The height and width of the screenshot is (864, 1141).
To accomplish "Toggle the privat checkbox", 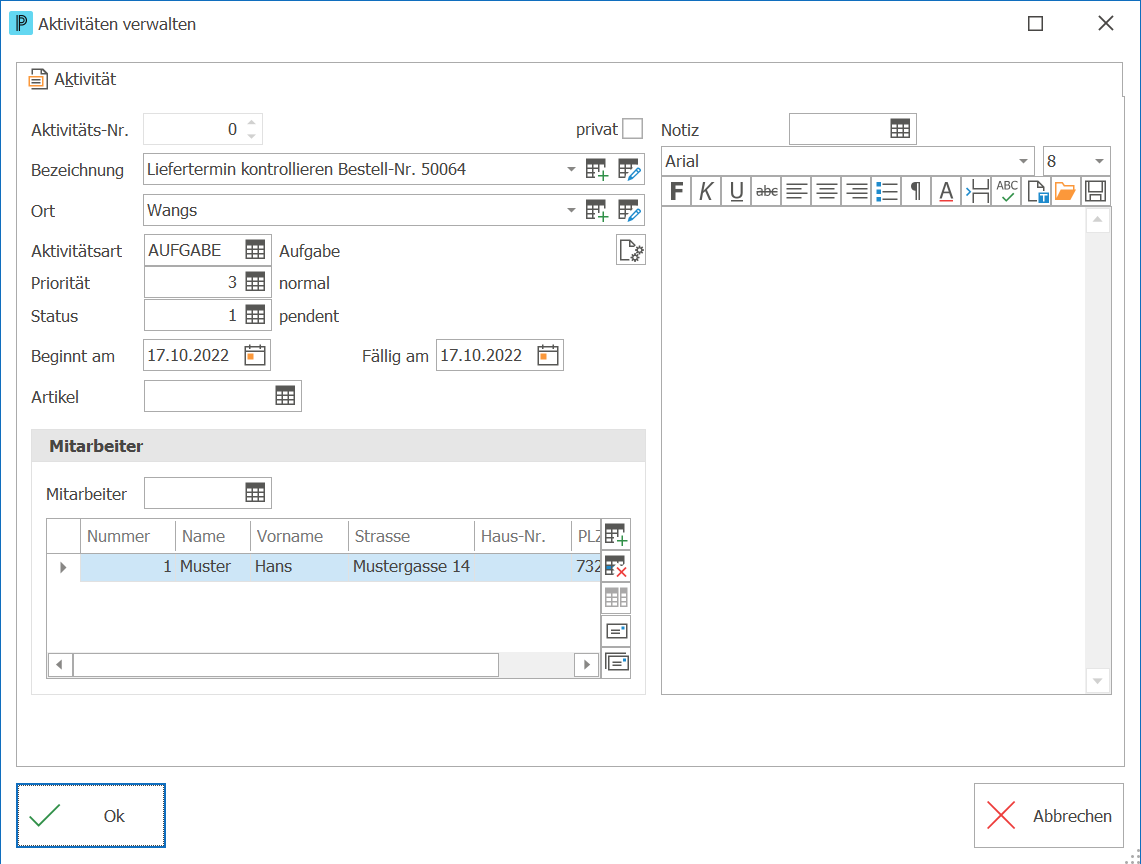I will click(x=633, y=129).
